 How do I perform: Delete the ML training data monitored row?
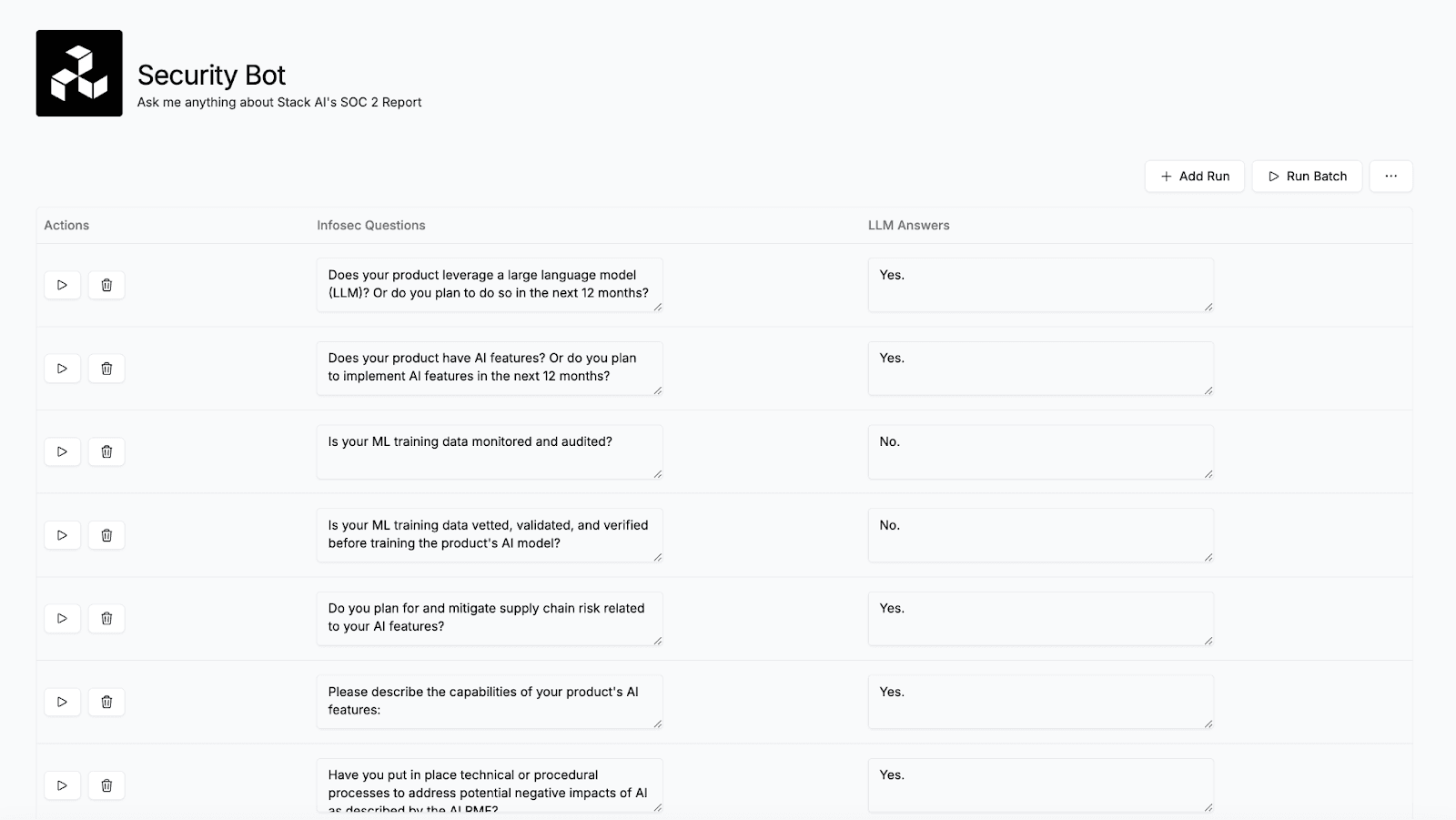[106, 451]
